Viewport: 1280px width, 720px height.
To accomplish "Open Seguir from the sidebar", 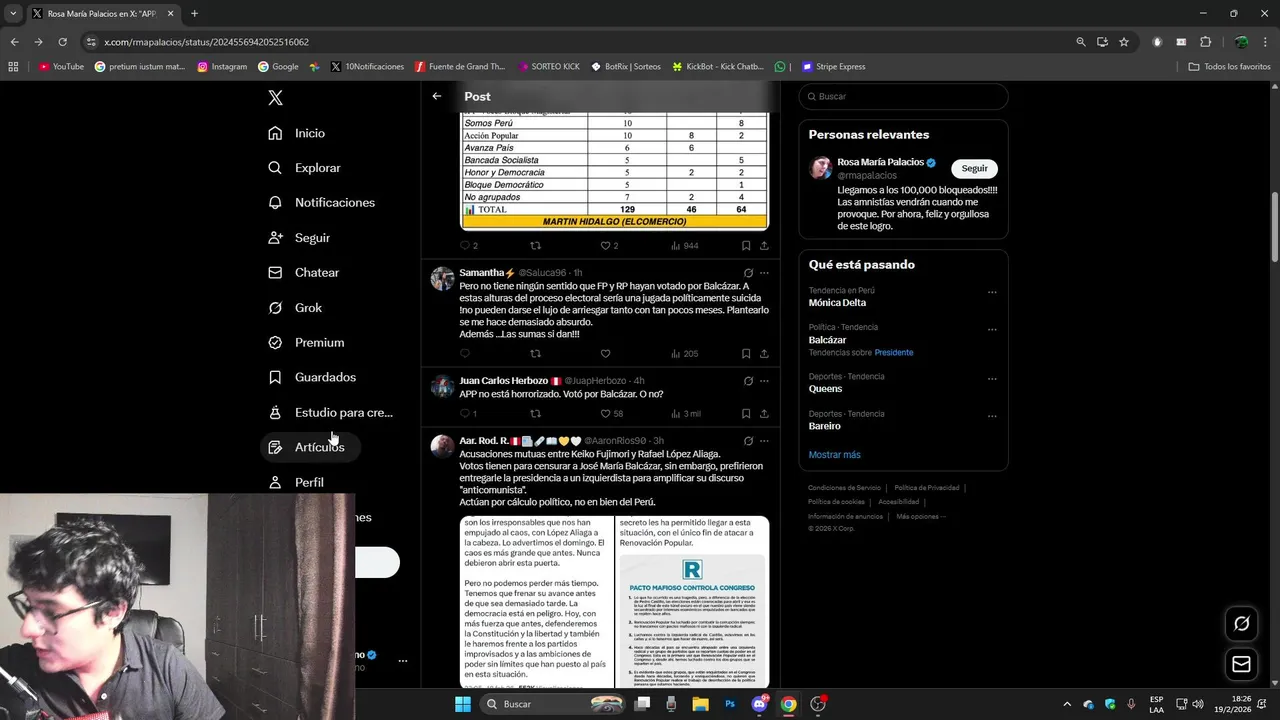I will (x=298, y=238).
